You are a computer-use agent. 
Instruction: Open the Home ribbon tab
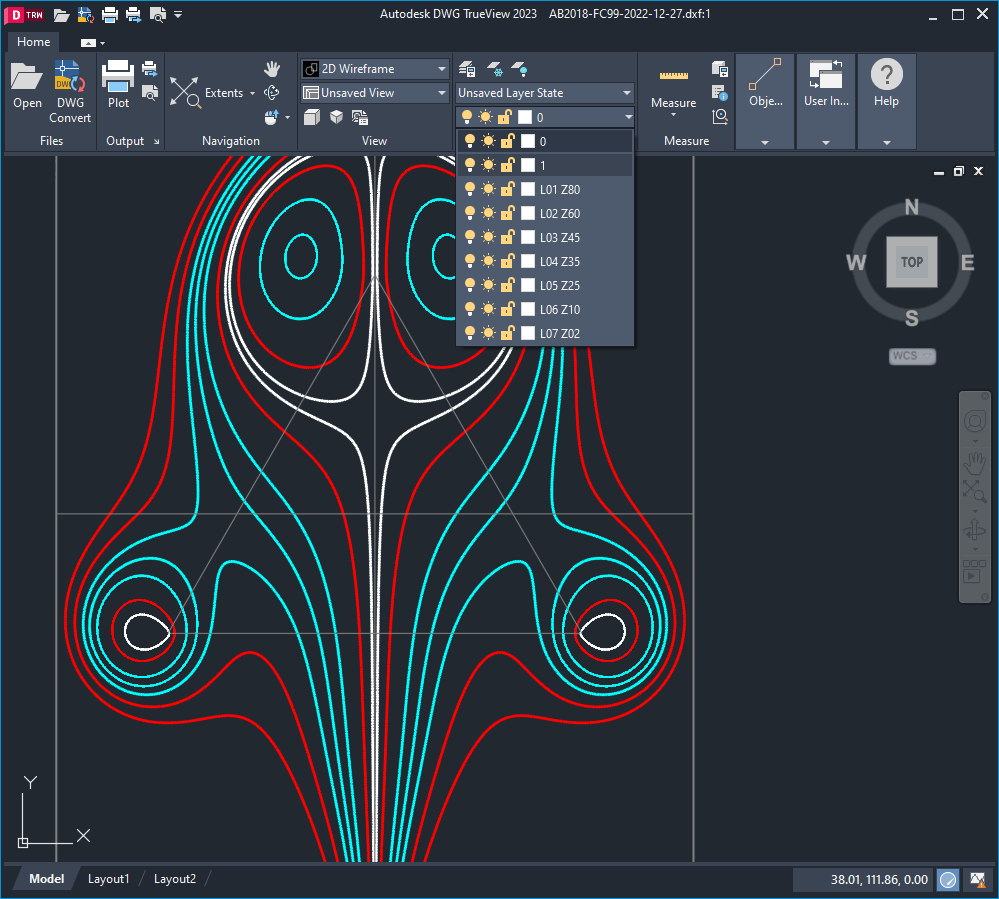33,42
